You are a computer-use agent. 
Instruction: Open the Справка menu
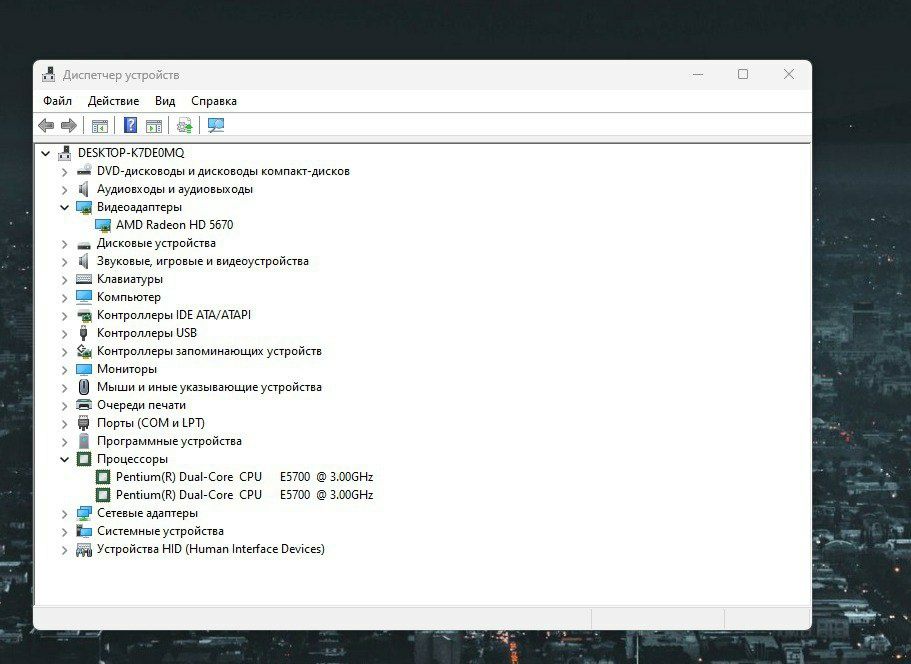(214, 101)
